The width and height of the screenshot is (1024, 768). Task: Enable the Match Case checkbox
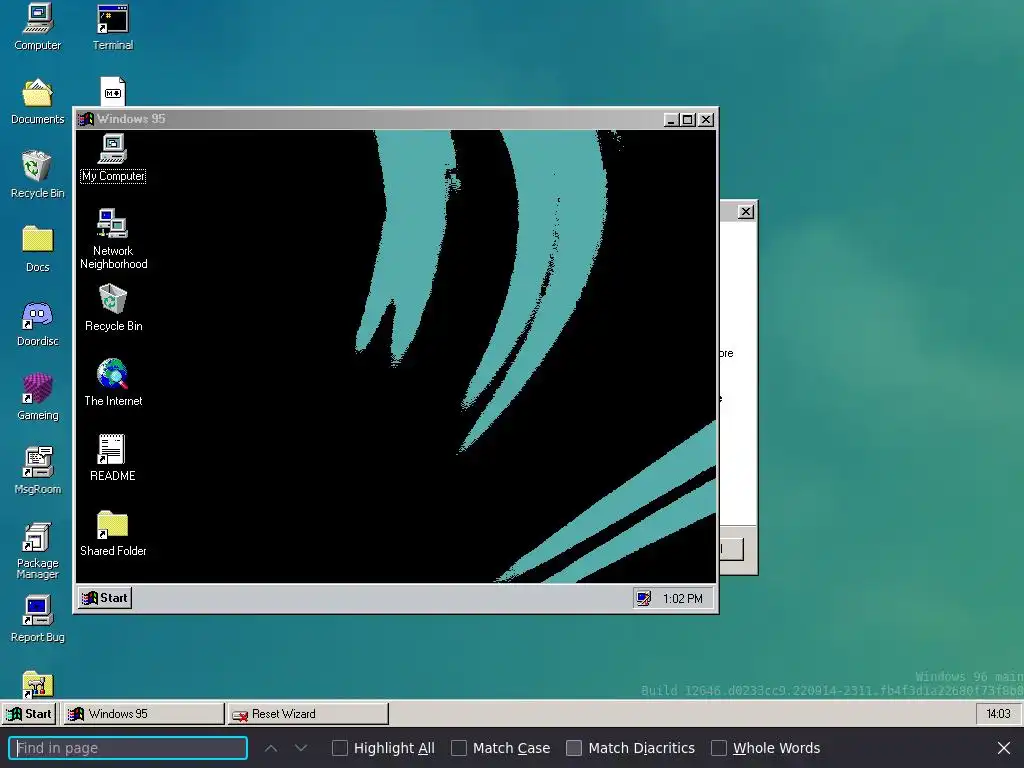pyautogui.click(x=459, y=748)
